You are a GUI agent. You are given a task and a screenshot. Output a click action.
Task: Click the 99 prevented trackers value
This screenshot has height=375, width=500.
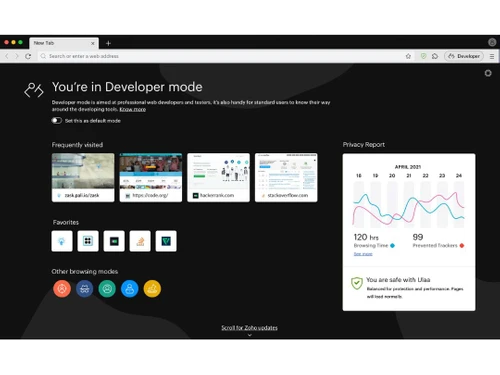click(418, 237)
